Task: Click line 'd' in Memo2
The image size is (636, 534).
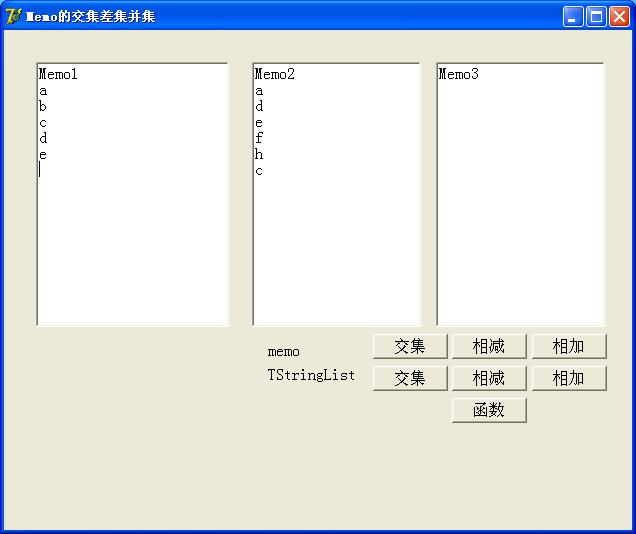Action: coord(259,106)
